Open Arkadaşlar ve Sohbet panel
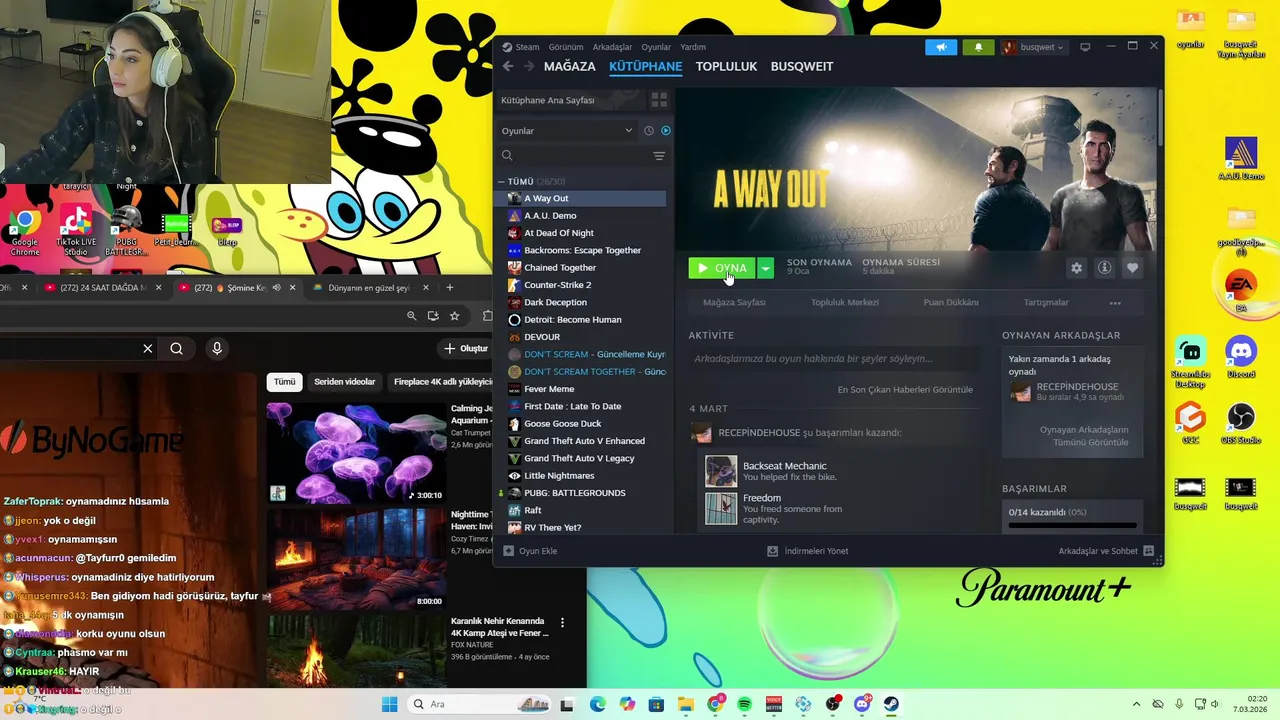Screen dimensions: 1280x720 point(1106,551)
